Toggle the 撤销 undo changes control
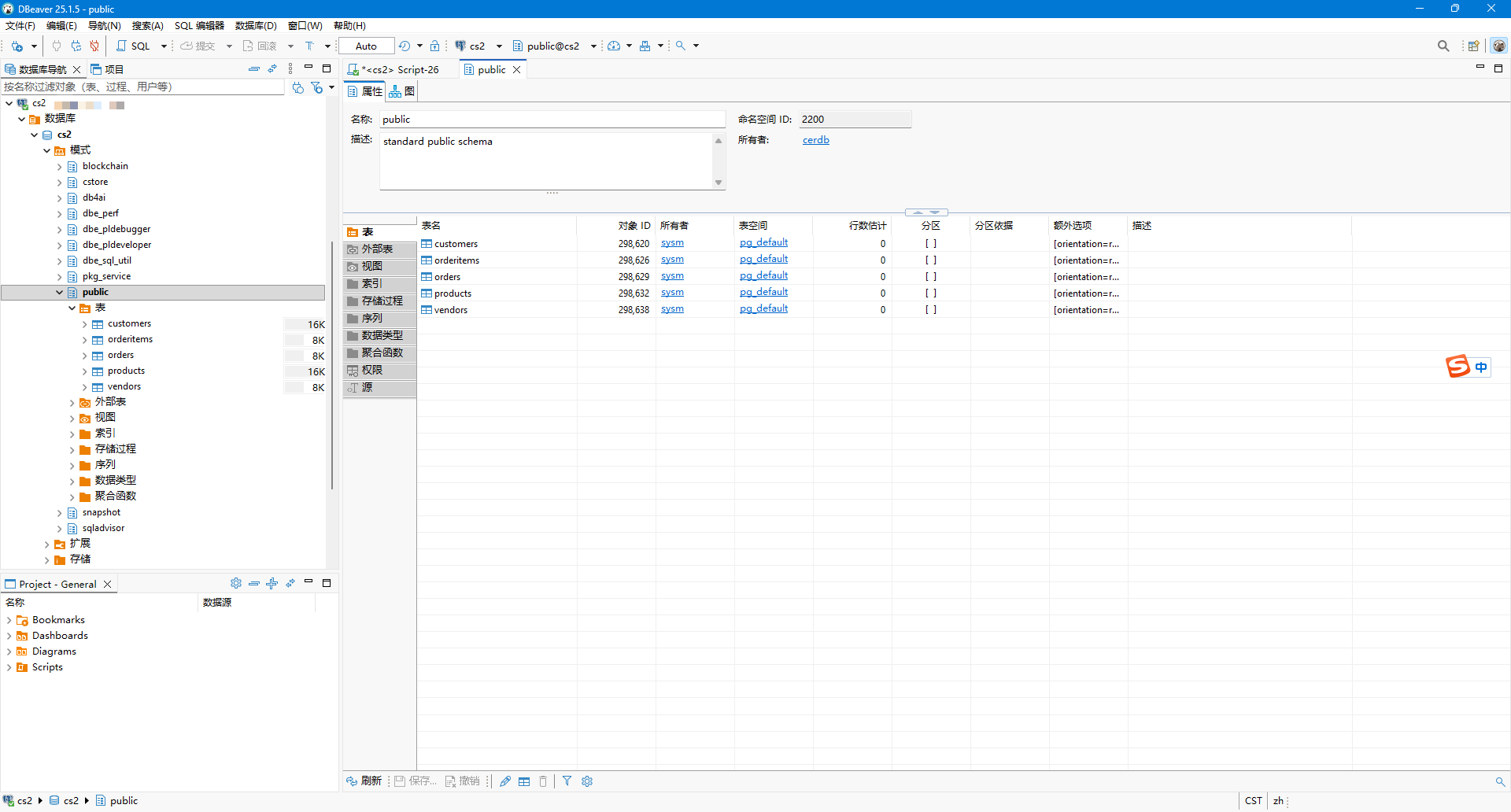The height and width of the screenshot is (812, 1511). 463,781
